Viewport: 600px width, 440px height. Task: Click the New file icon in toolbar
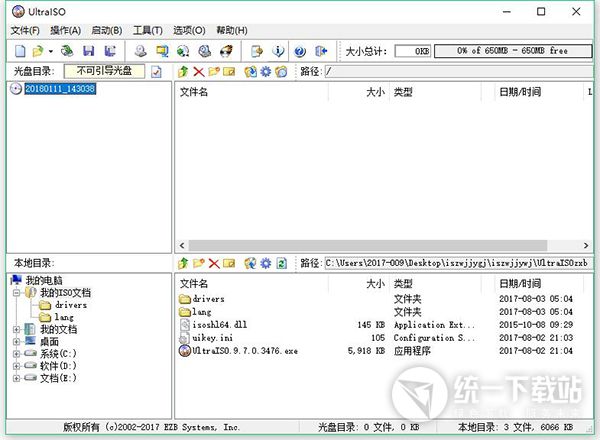coord(20,50)
